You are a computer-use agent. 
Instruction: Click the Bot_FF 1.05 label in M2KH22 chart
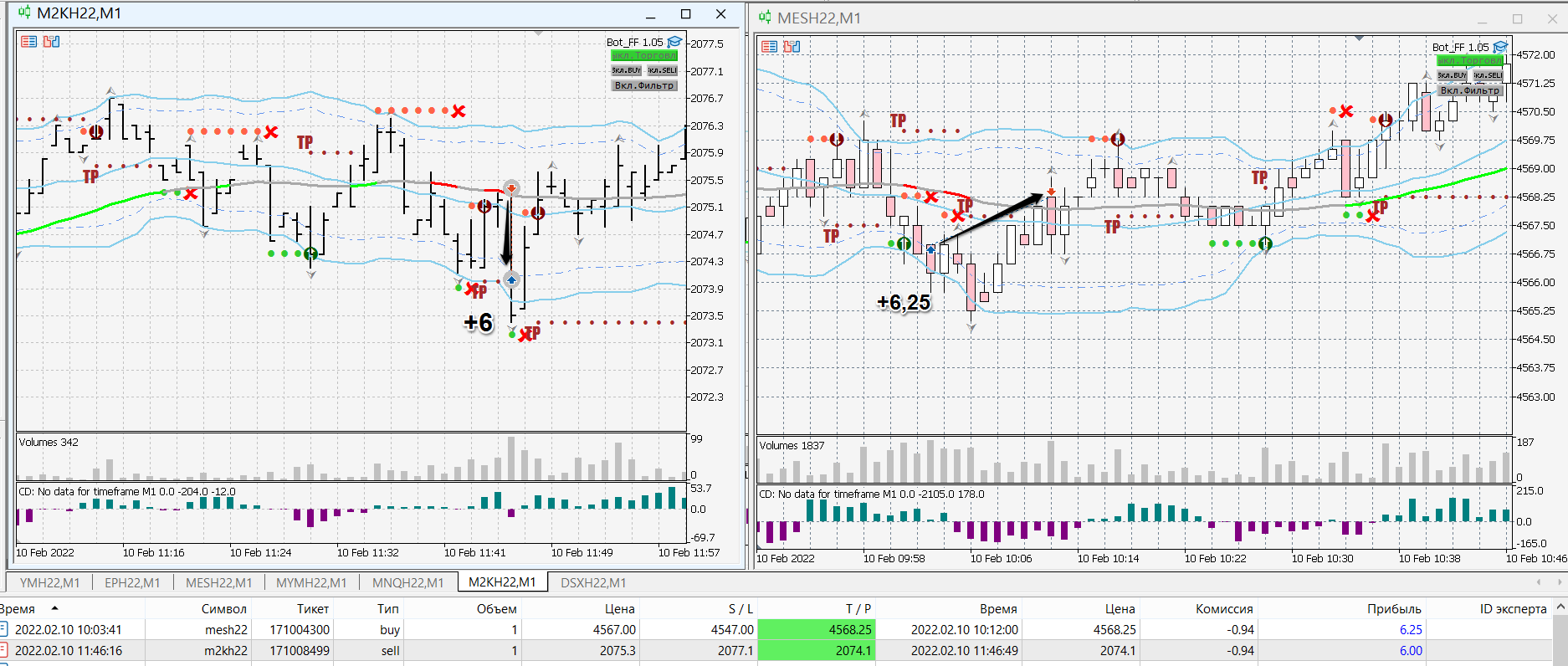(x=634, y=42)
